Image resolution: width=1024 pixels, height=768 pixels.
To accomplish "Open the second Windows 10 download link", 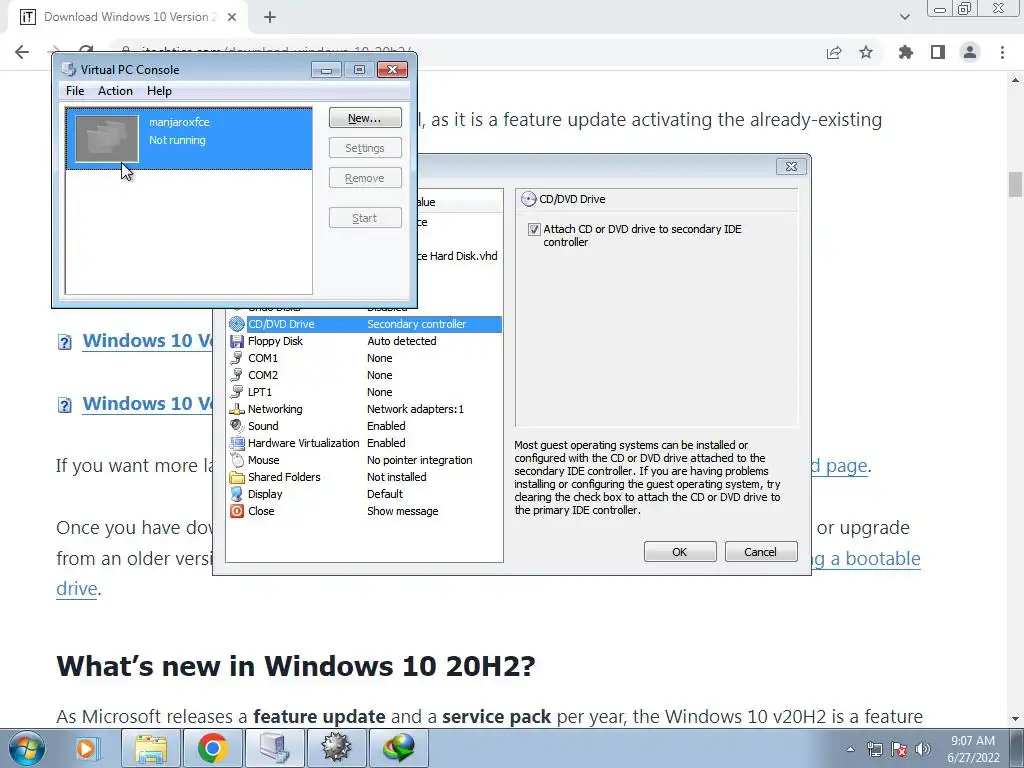I will pos(148,404).
